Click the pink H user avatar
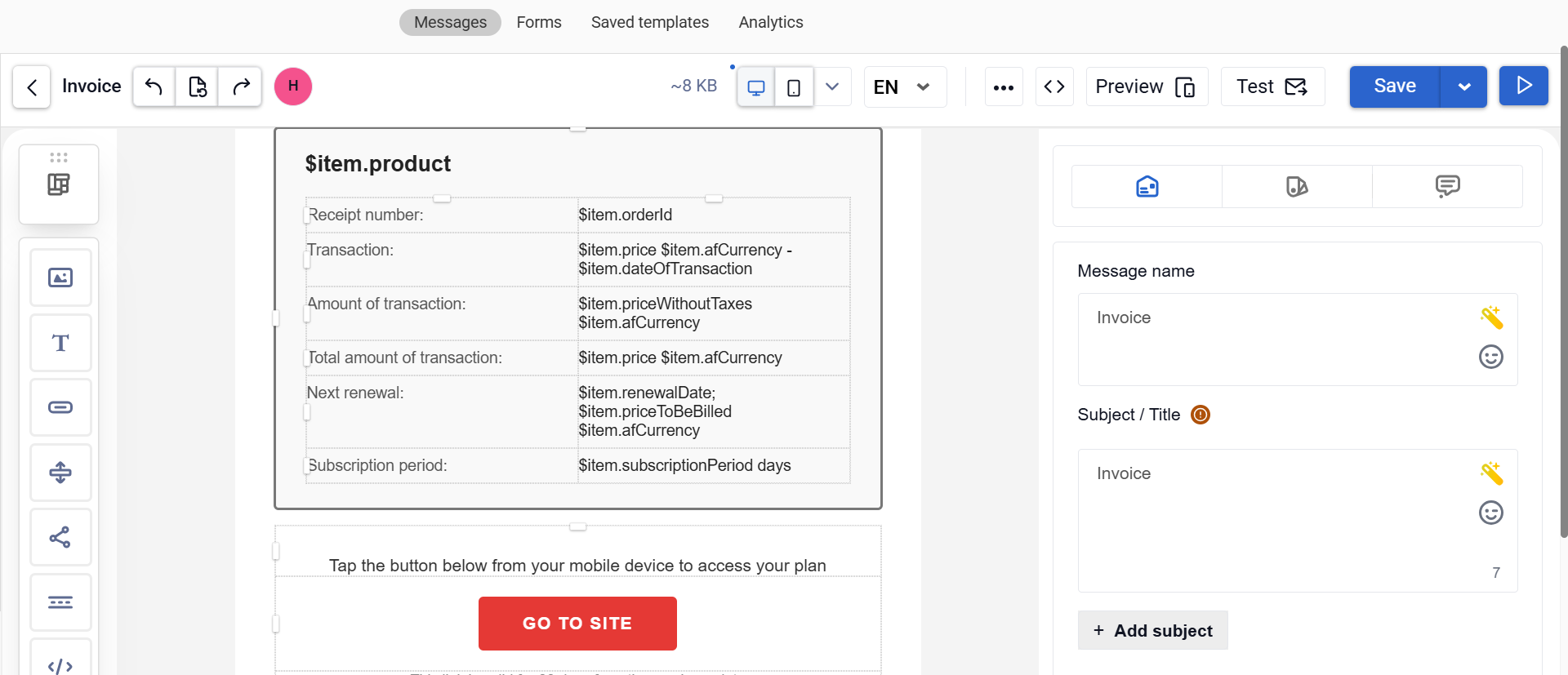The width and height of the screenshot is (1568, 675). point(293,87)
